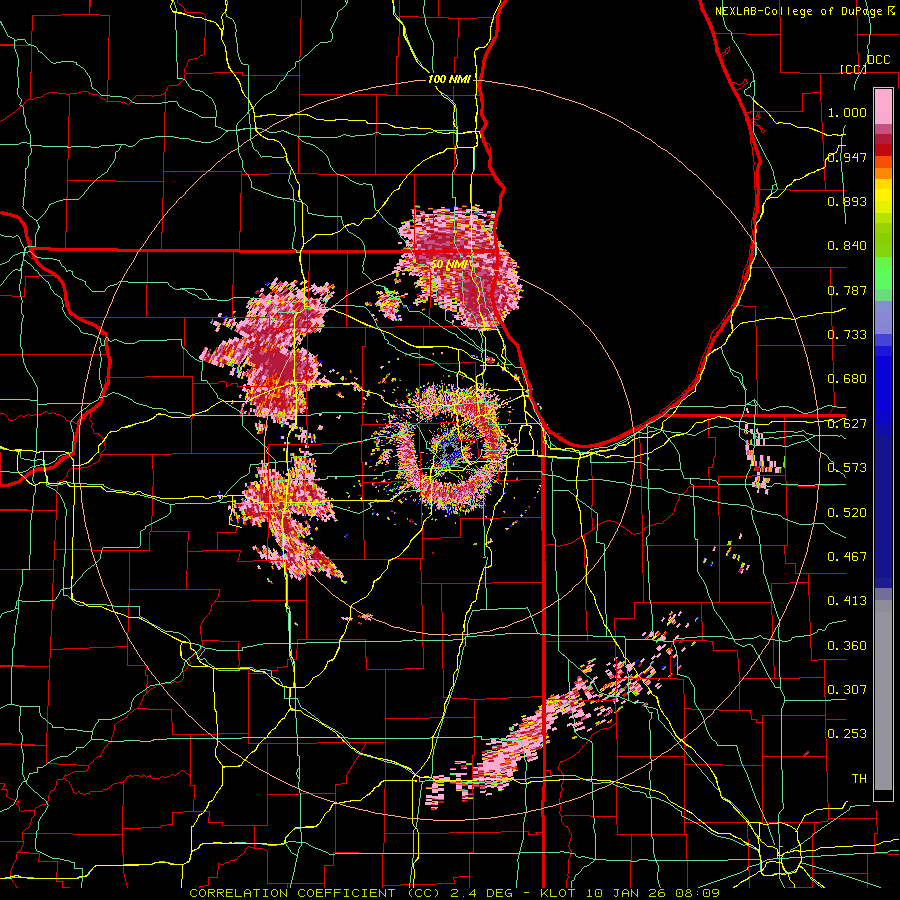Pick the dark red segment of the color scale
This screenshot has width=900, height=900.
click(883, 150)
